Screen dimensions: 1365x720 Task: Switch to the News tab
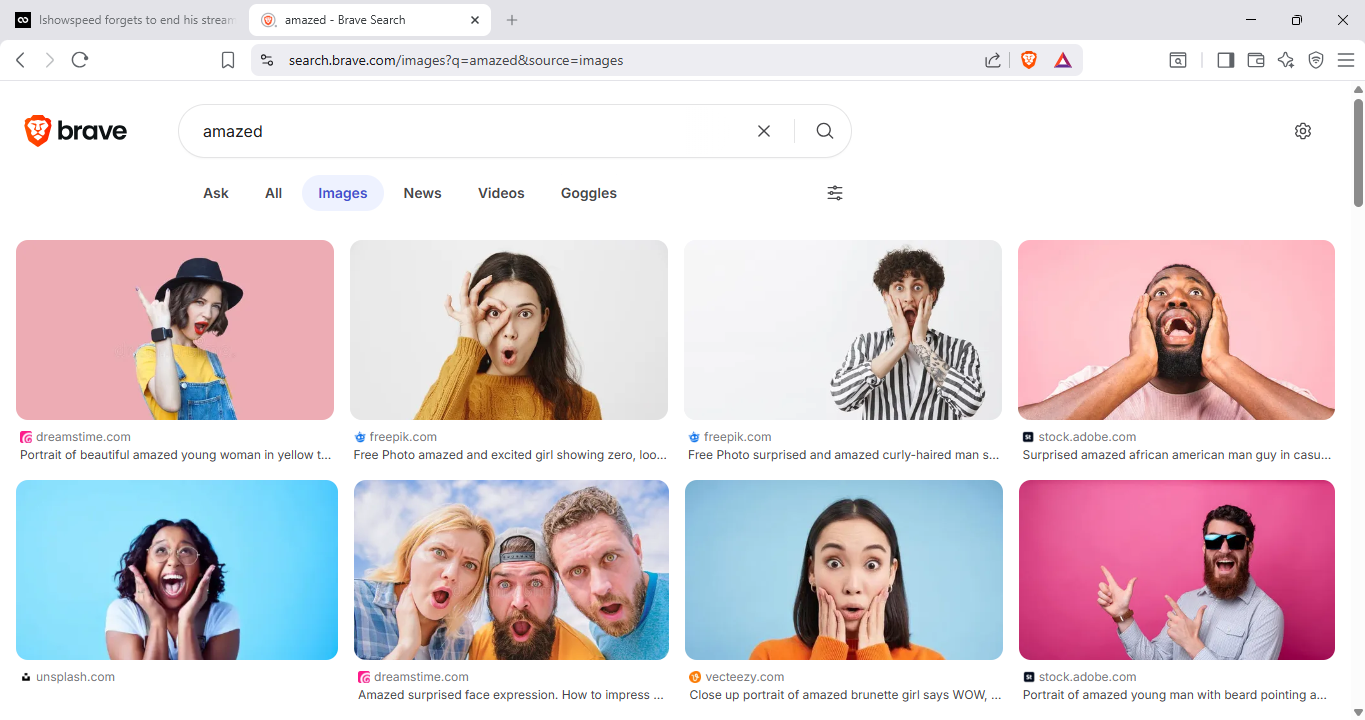point(422,193)
